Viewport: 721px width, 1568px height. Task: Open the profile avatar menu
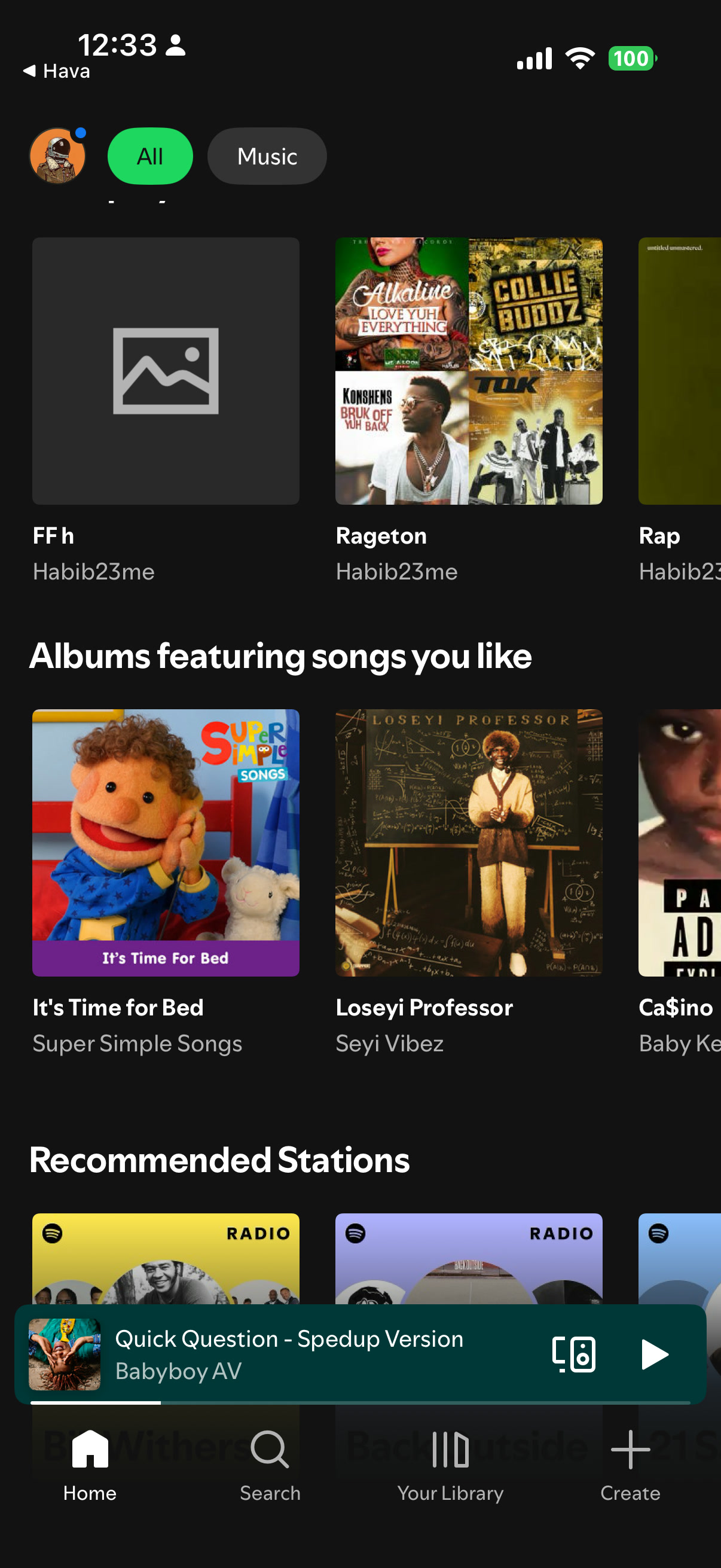[57, 156]
